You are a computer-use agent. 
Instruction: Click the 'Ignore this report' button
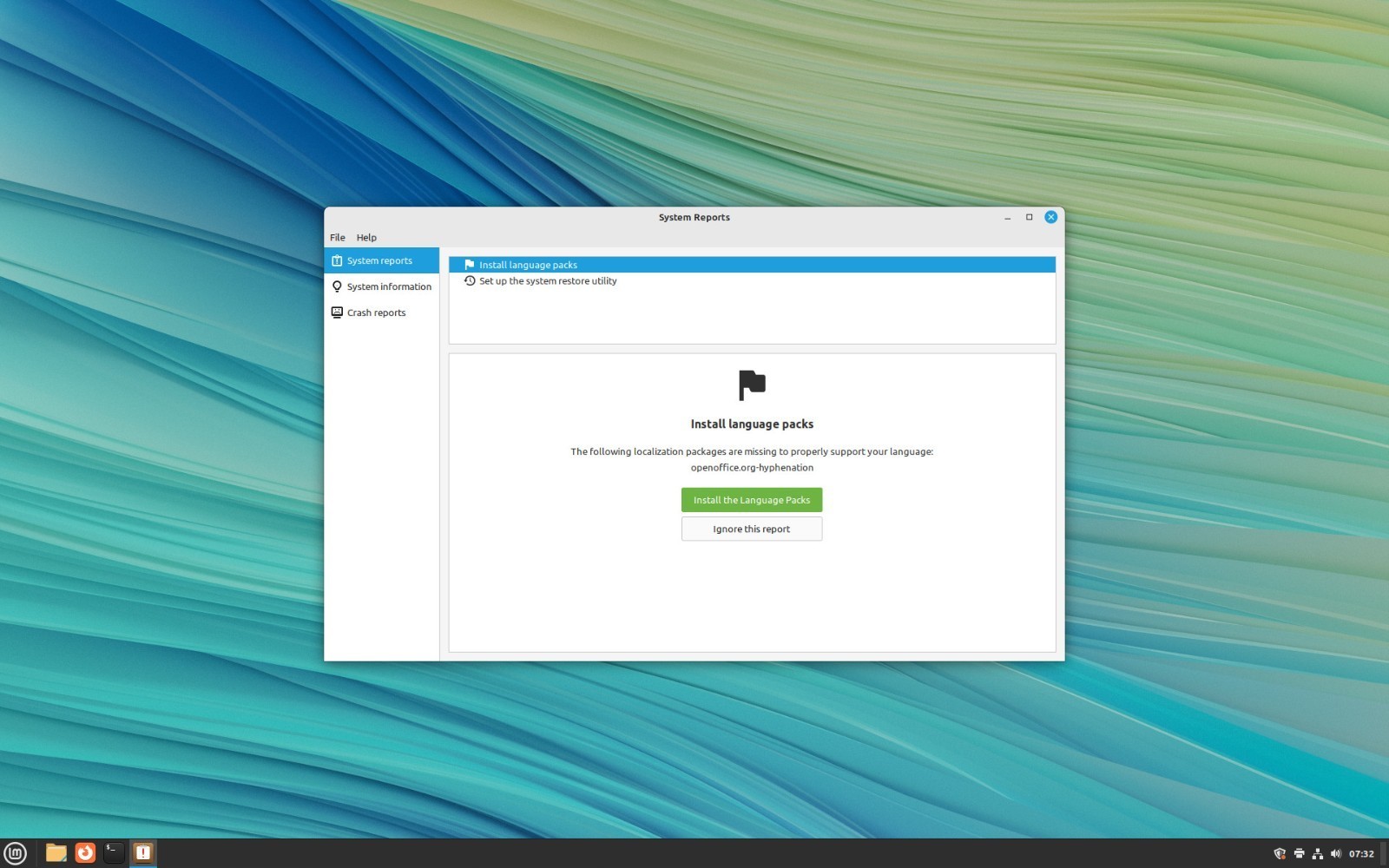pos(751,529)
